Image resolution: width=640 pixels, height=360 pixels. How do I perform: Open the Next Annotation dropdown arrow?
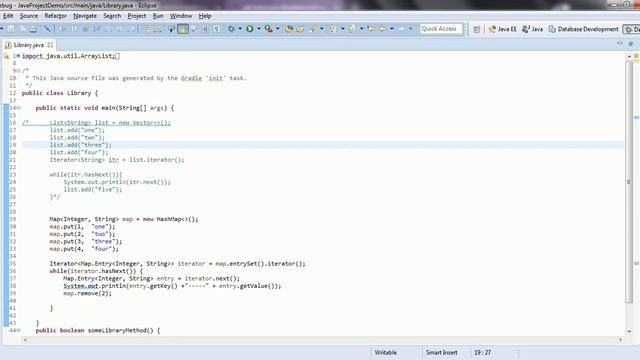click(342, 29)
